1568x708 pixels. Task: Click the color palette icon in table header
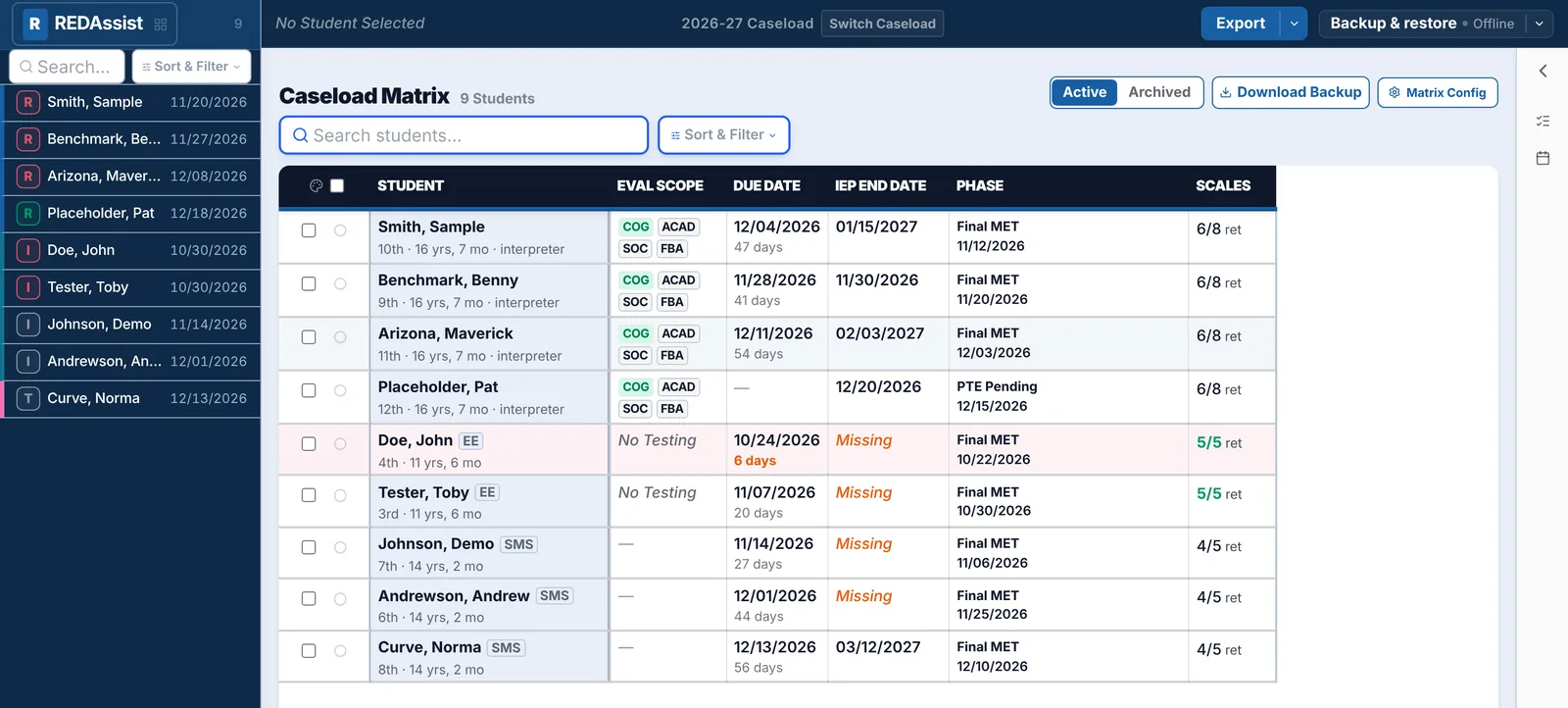point(316,185)
